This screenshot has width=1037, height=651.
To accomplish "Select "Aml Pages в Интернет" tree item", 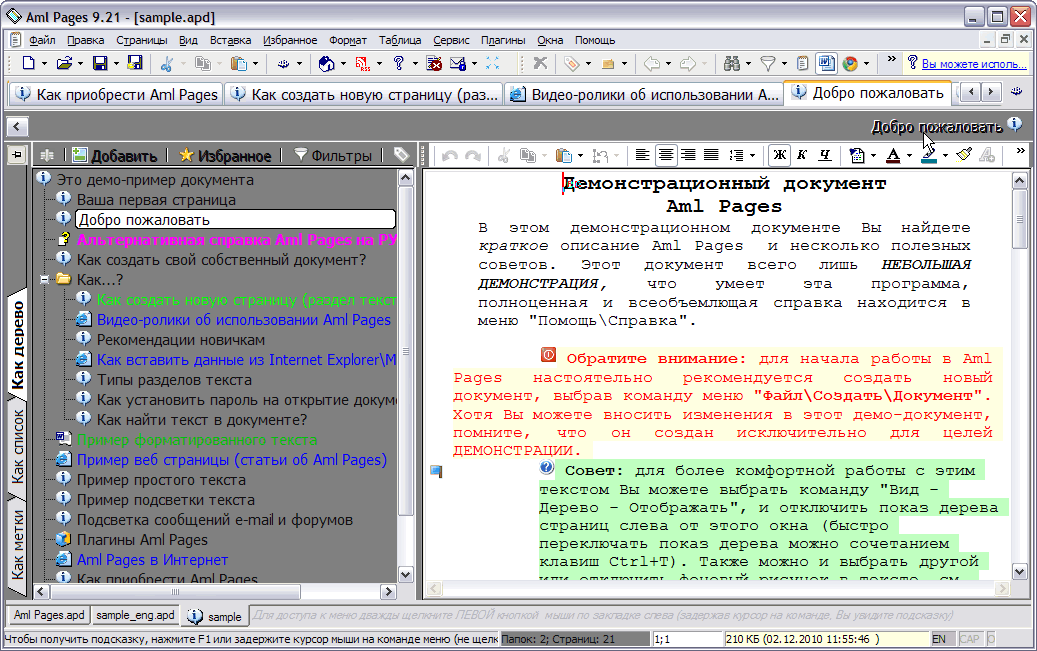I will [x=152, y=560].
